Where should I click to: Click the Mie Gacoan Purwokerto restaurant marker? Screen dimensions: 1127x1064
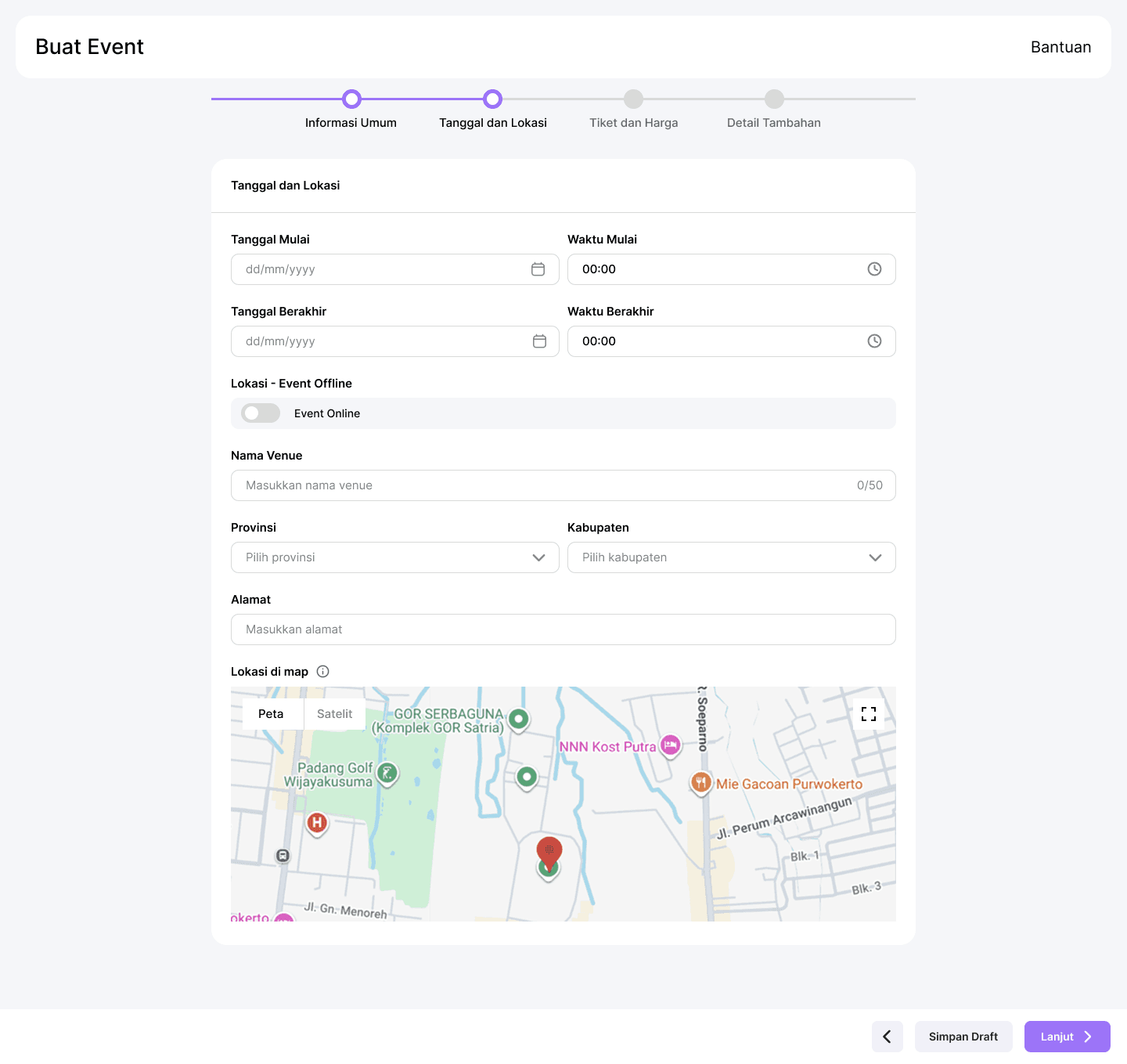(x=700, y=782)
